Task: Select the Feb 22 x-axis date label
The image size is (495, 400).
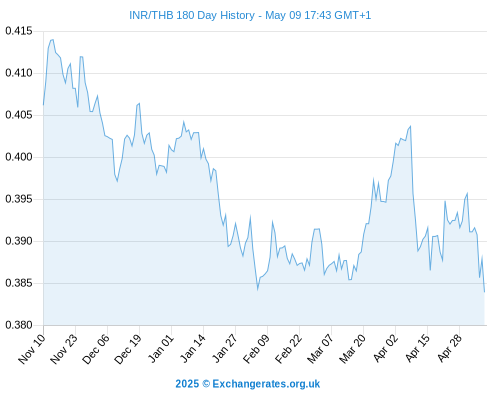Action: pyautogui.click(x=288, y=349)
